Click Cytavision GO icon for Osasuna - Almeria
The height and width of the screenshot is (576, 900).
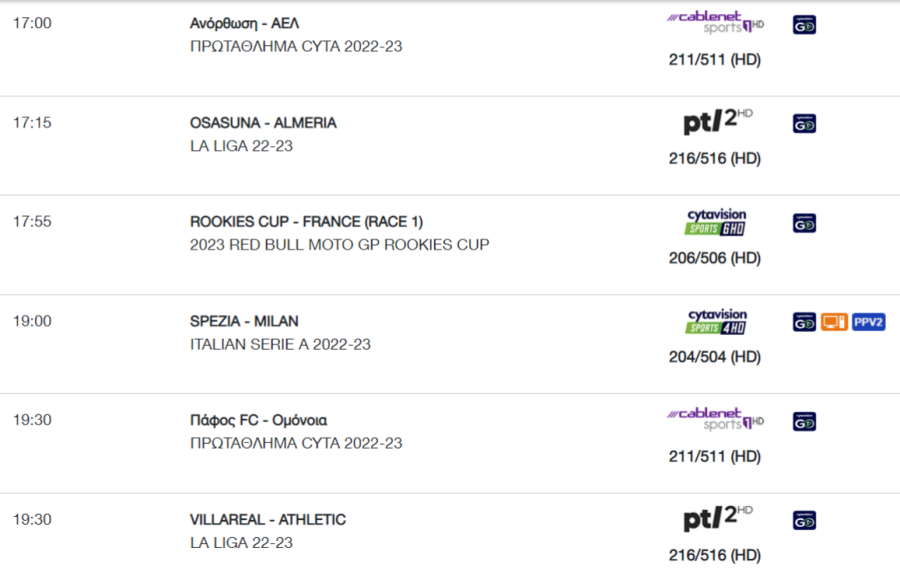tap(804, 124)
